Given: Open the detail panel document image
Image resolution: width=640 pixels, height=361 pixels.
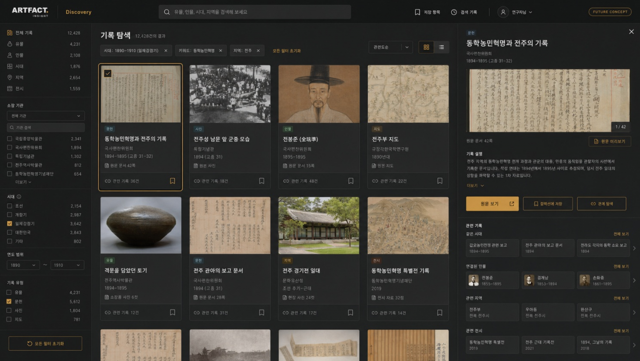Looking at the screenshot, I should point(549,100).
